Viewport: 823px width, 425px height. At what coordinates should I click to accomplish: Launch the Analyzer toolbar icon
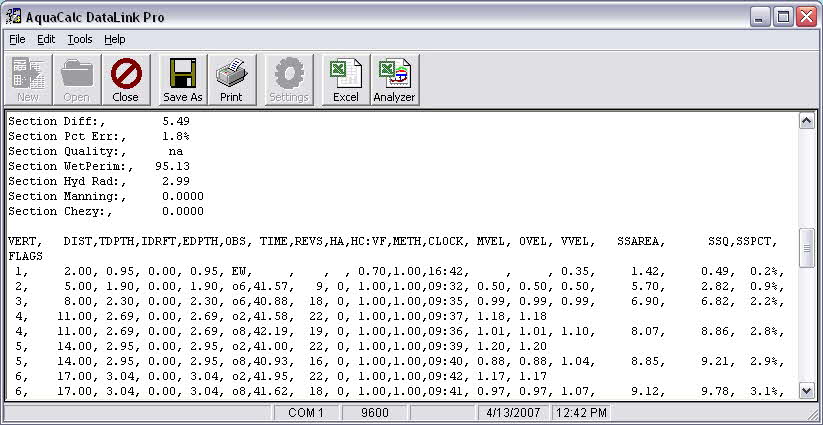point(394,79)
